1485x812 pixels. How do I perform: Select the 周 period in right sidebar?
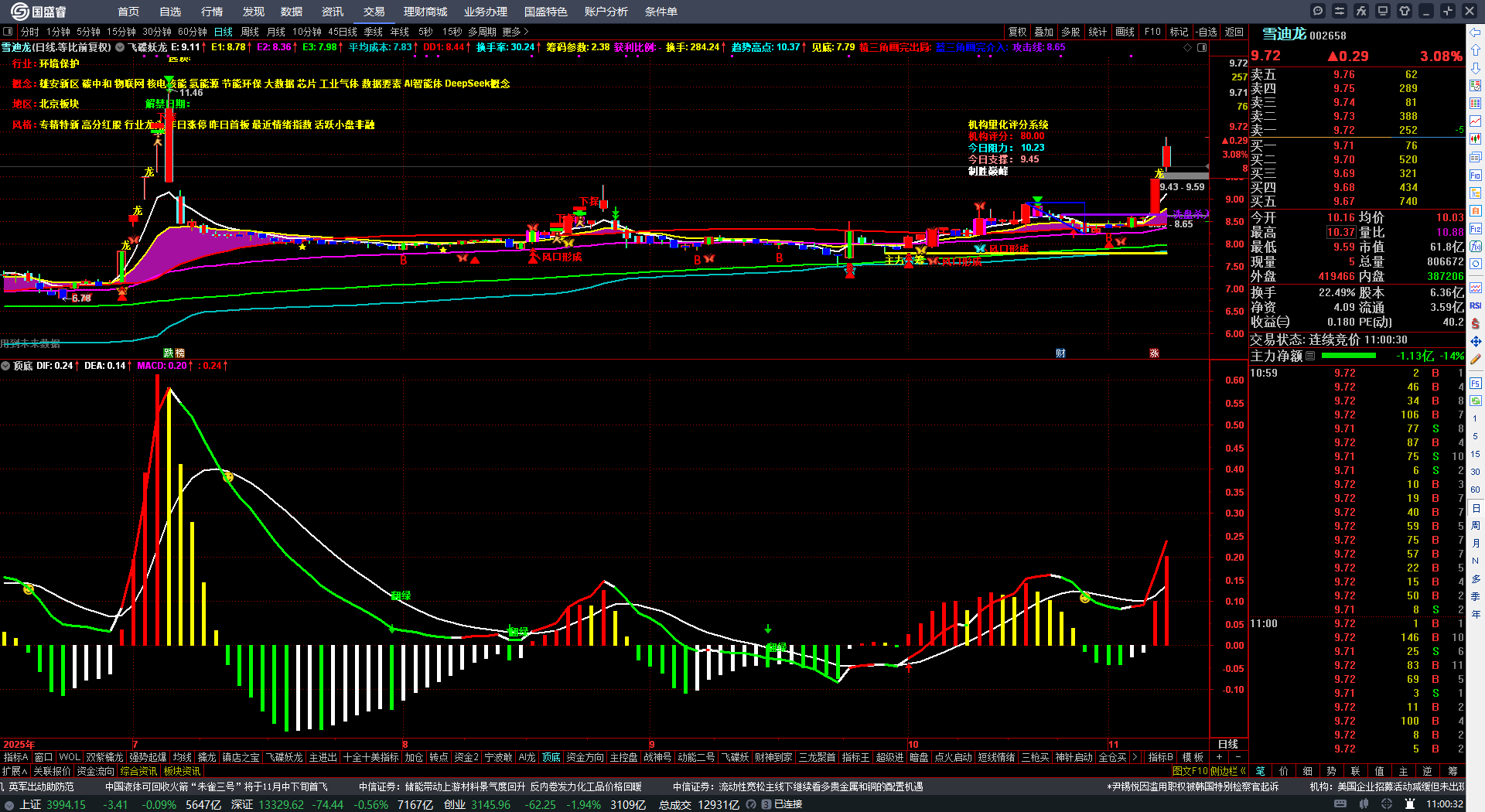point(1476,526)
